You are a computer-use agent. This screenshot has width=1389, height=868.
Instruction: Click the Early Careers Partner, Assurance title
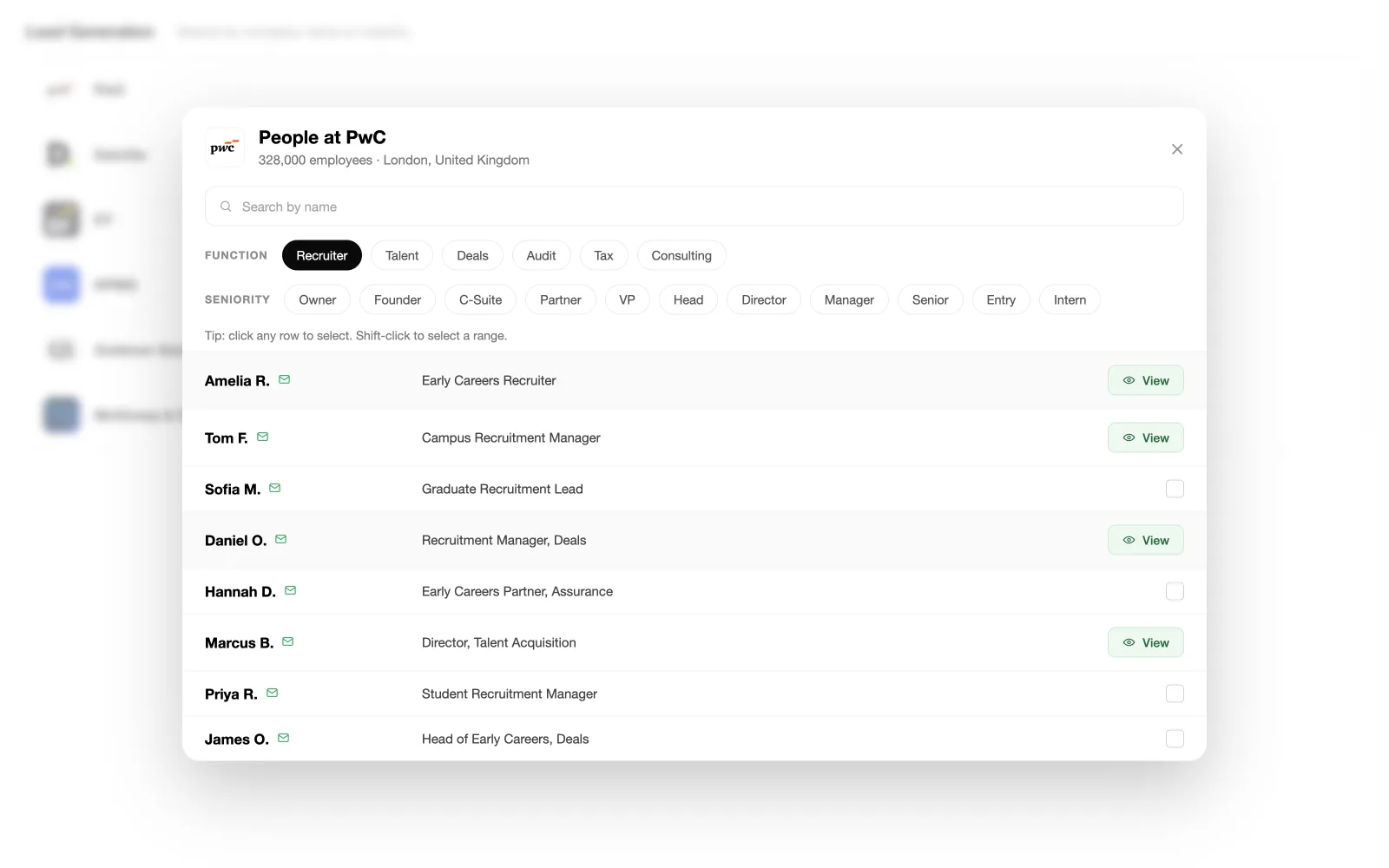pos(517,591)
